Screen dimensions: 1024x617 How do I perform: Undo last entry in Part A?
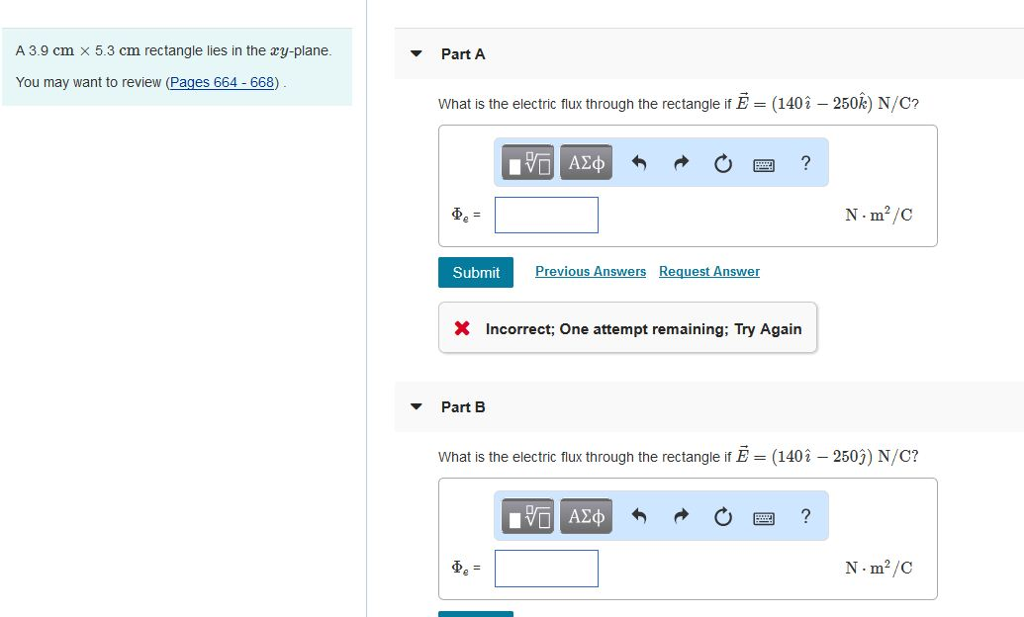[x=640, y=163]
